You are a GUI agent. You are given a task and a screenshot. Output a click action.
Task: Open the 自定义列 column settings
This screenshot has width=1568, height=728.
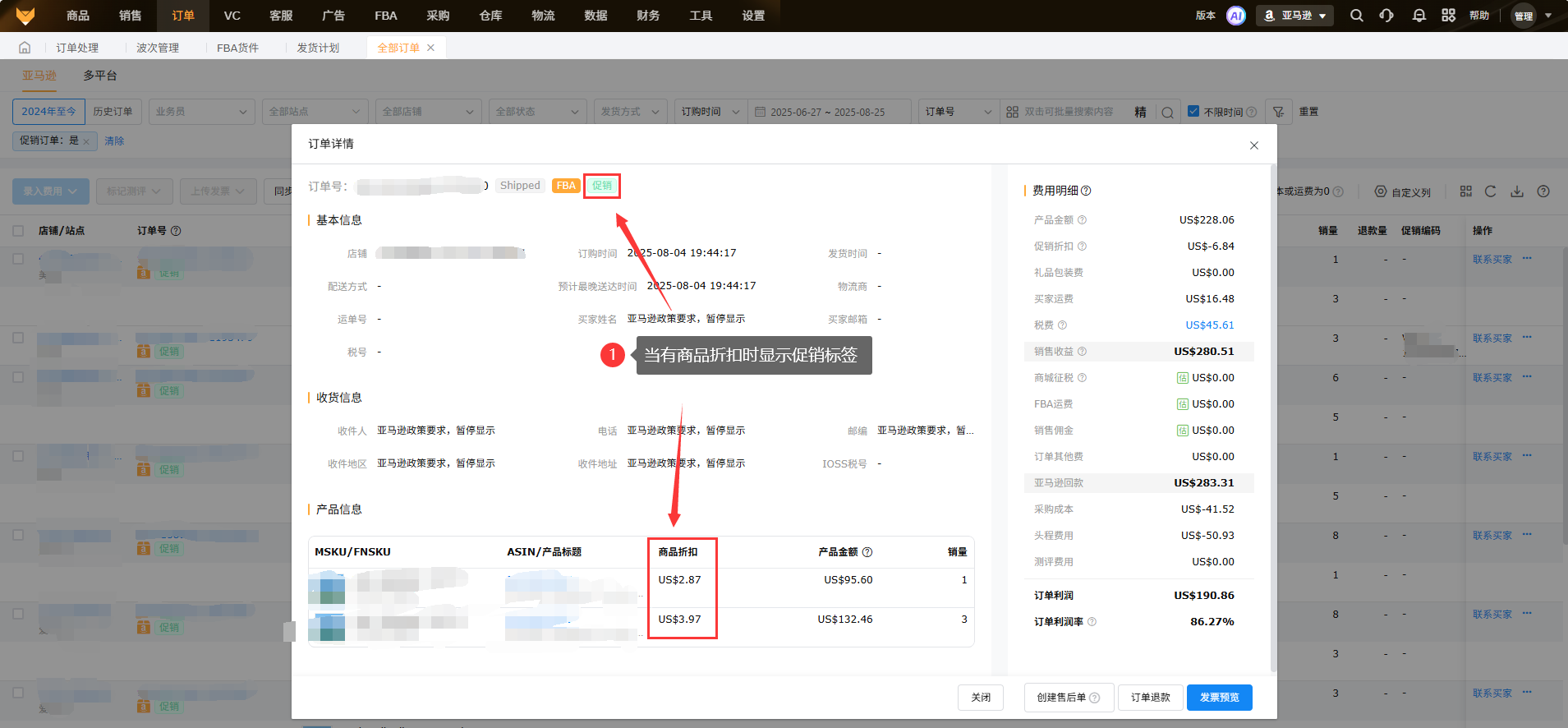point(1403,191)
